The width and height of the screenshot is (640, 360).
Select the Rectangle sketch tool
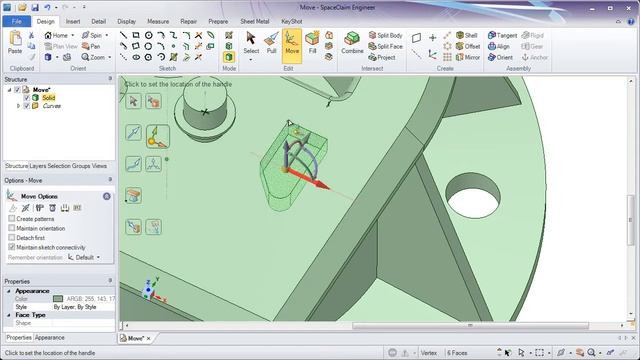(x=136, y=36)
